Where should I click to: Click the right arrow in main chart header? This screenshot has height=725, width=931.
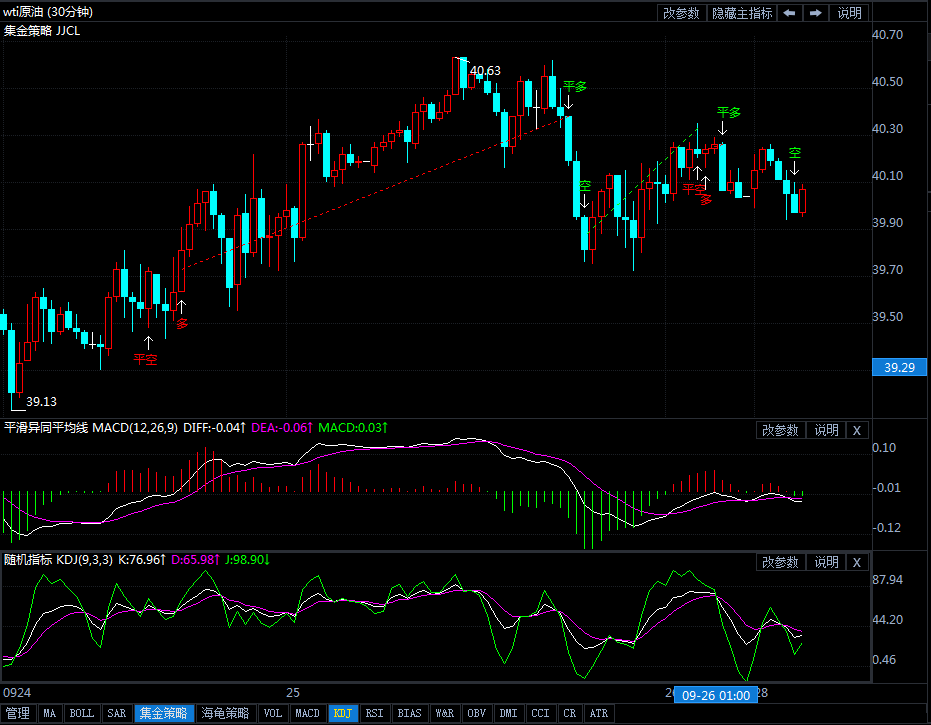(x=816, y=13)
